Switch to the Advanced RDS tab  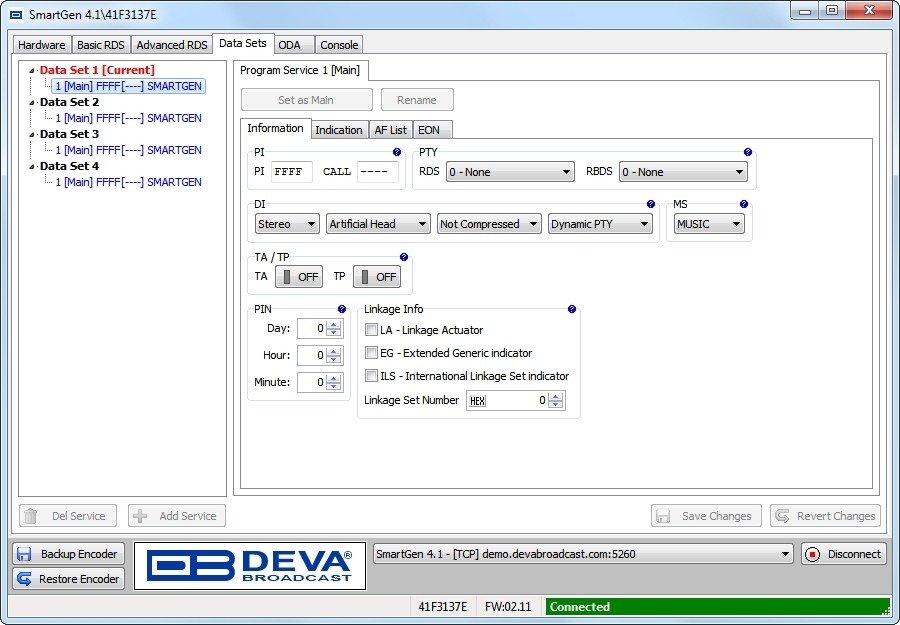click(x=172, y=45)
